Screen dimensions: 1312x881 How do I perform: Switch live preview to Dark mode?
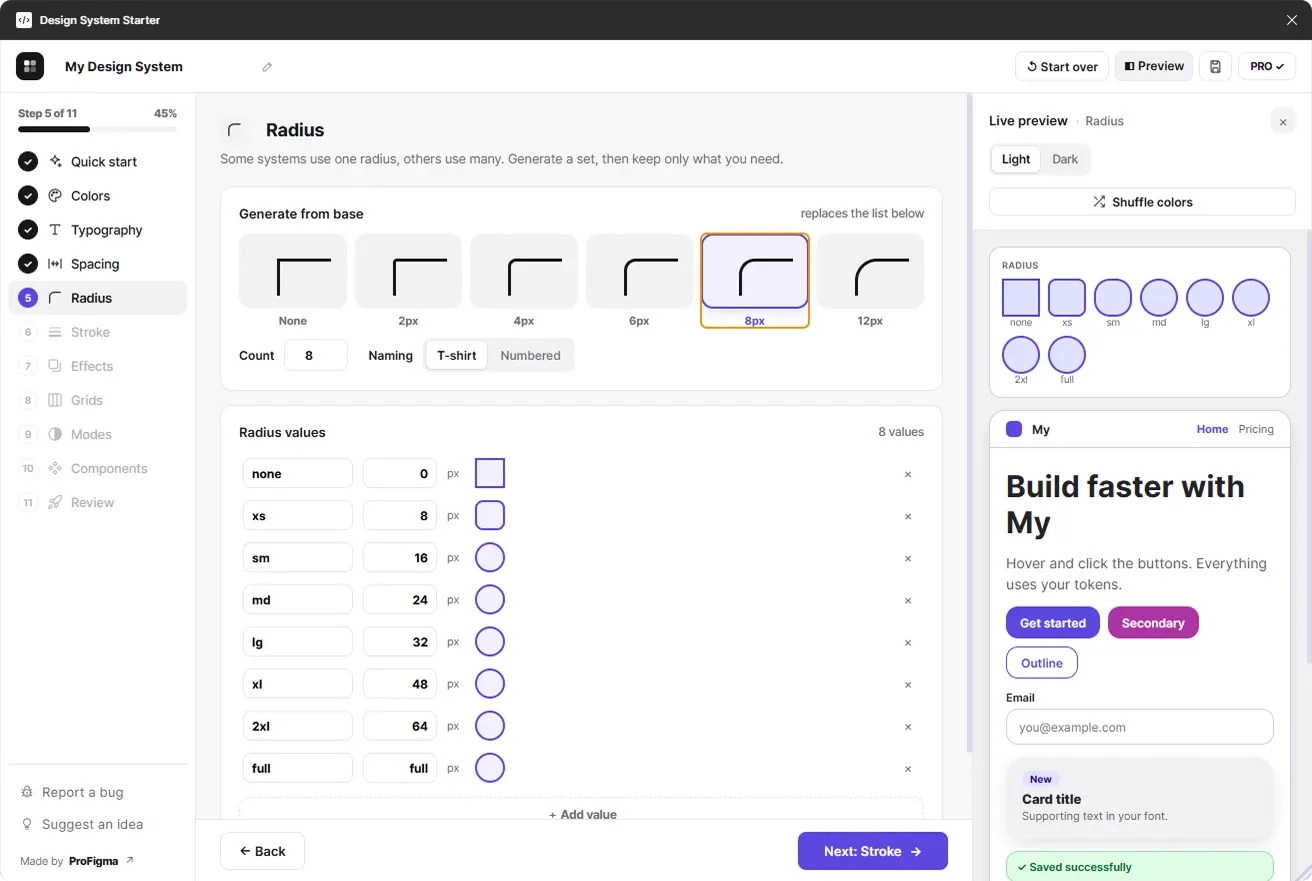1065,159
